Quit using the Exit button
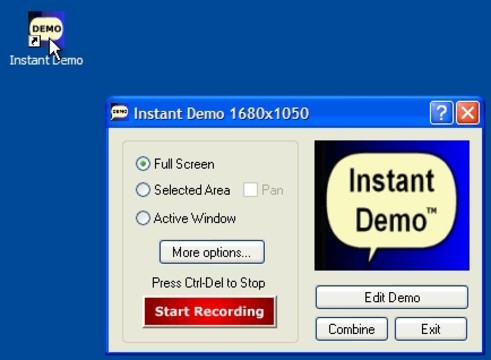Image resolution: width=491 pixels, height=360 pixels. [x=431, y=329]
